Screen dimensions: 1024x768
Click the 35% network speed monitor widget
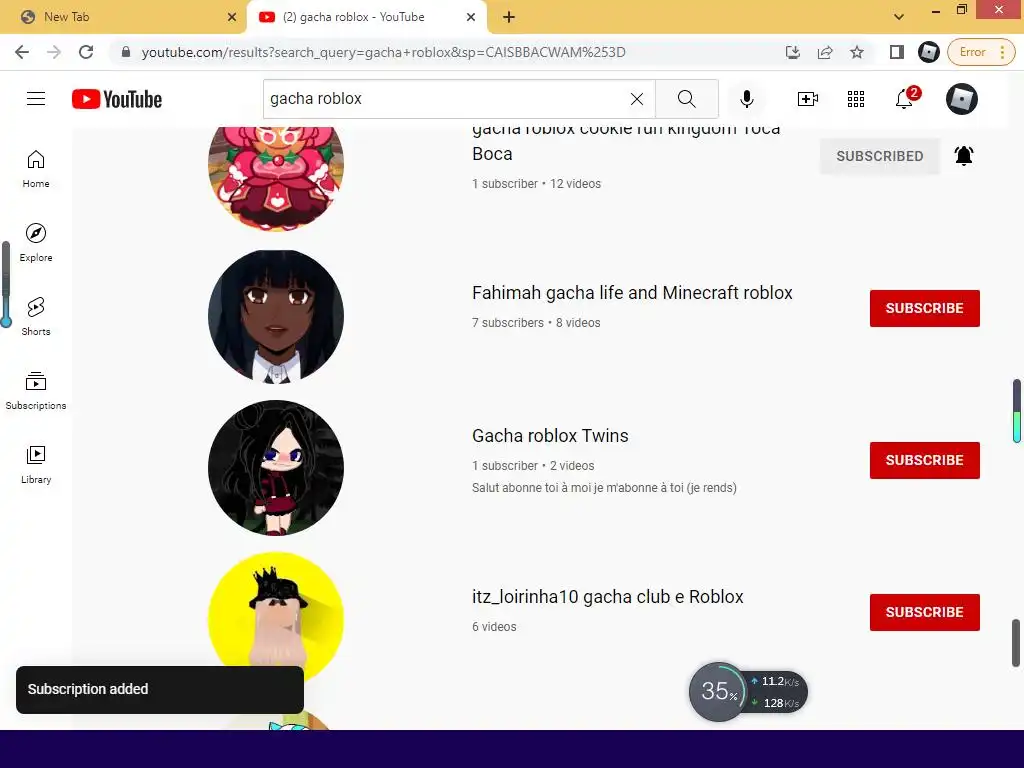(x=748, y=692)
